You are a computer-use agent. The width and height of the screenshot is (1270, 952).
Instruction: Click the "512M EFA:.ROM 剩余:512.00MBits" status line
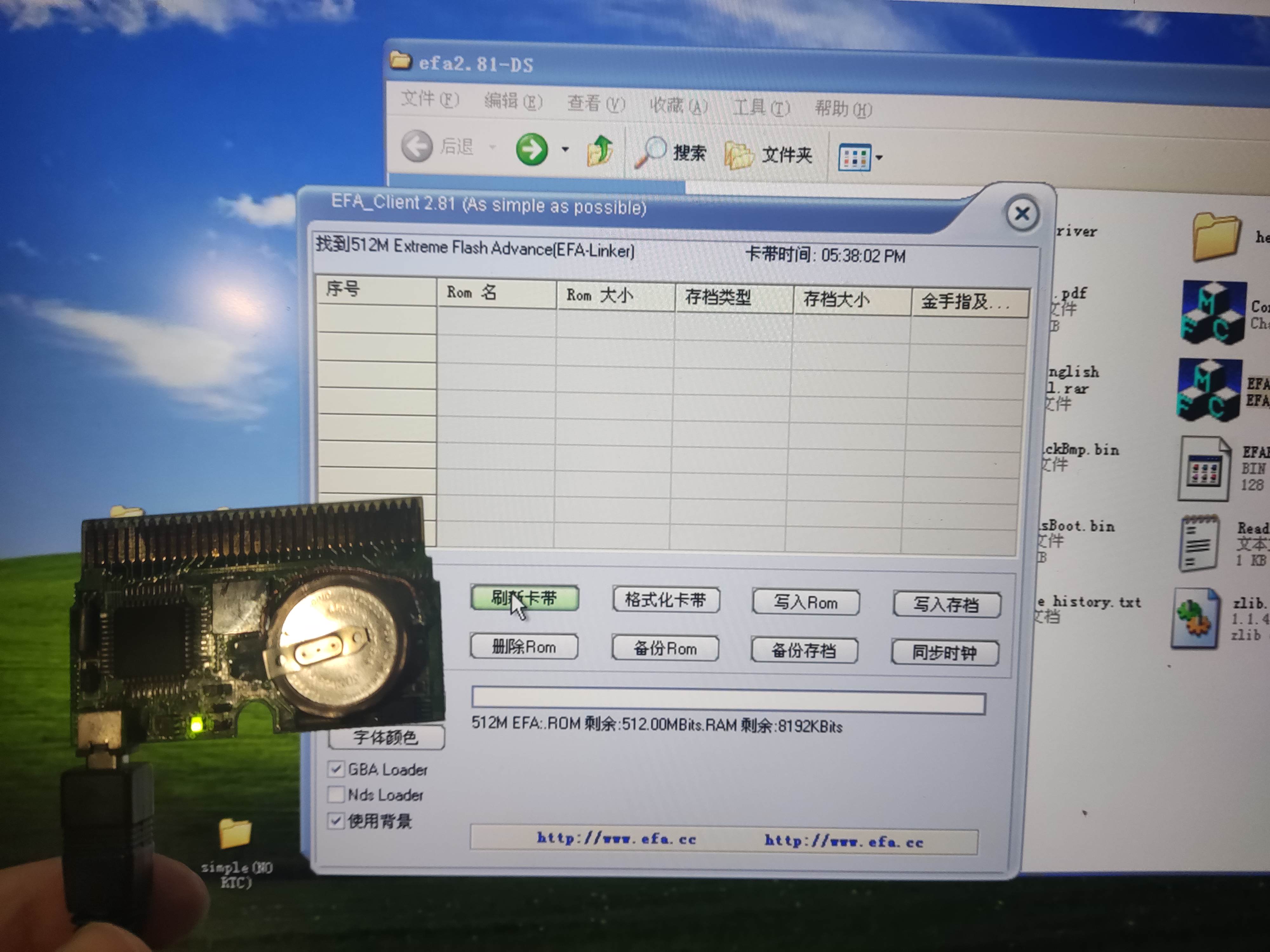pos(657,725)
